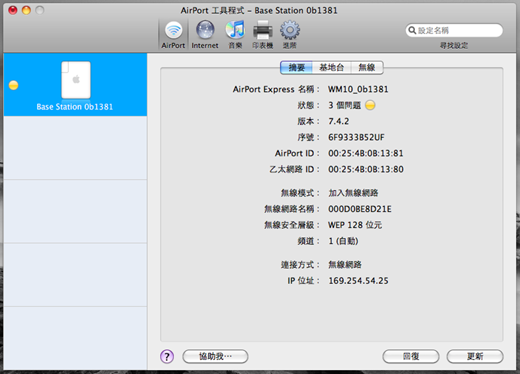
Task: Open the Internet settings pane
Action: [205, 35]
